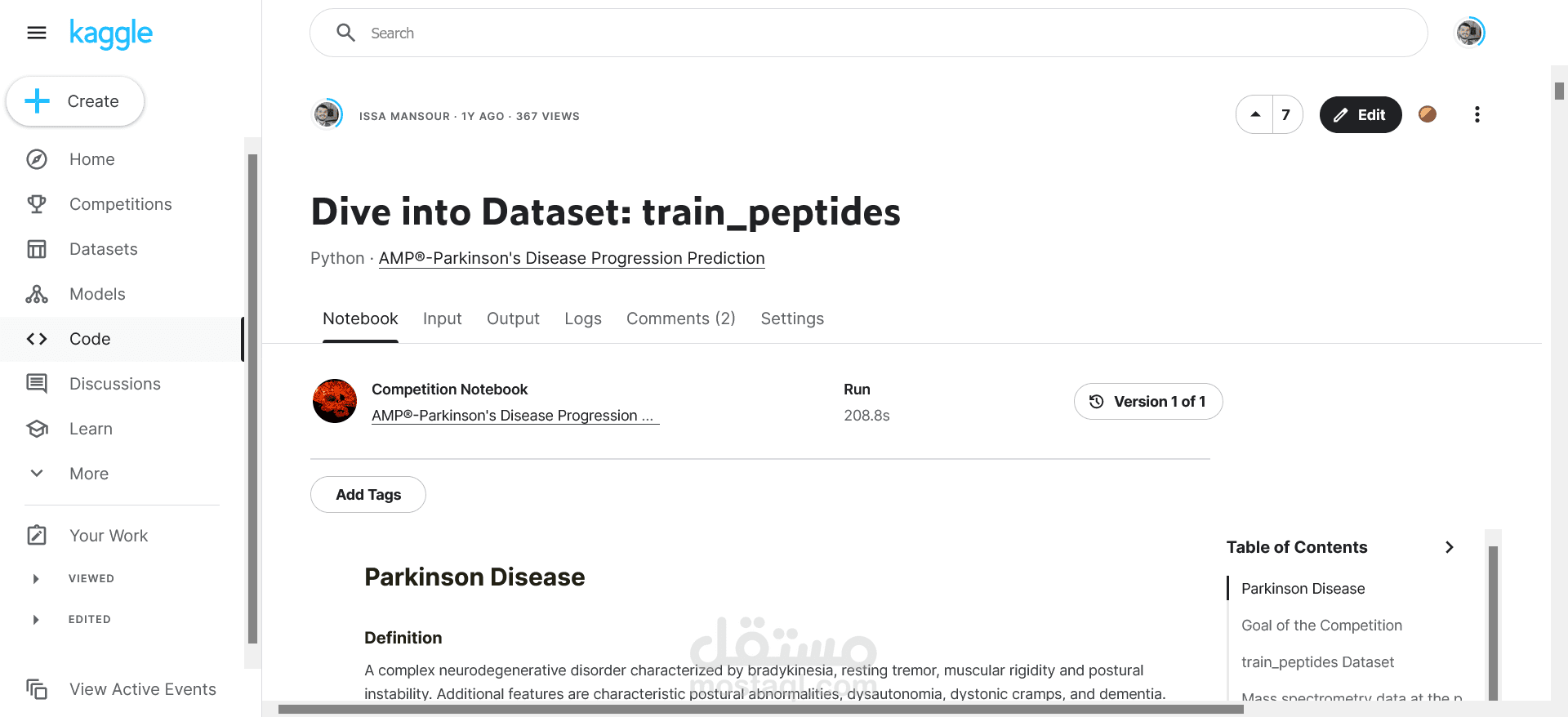The width and height of the screenshot is (1568, 717).
Task: Open the Comments tab
Action: pyautogui.click(x=680, y=318)
